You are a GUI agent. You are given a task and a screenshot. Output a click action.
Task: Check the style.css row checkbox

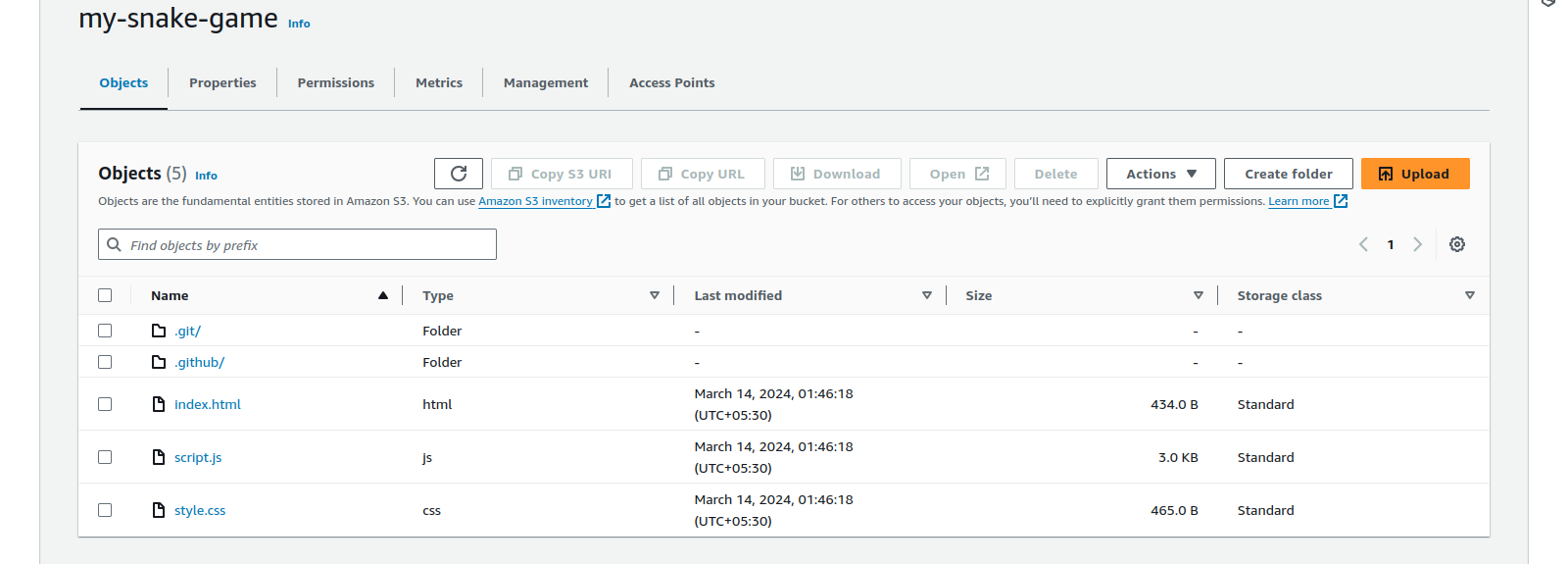105,510
